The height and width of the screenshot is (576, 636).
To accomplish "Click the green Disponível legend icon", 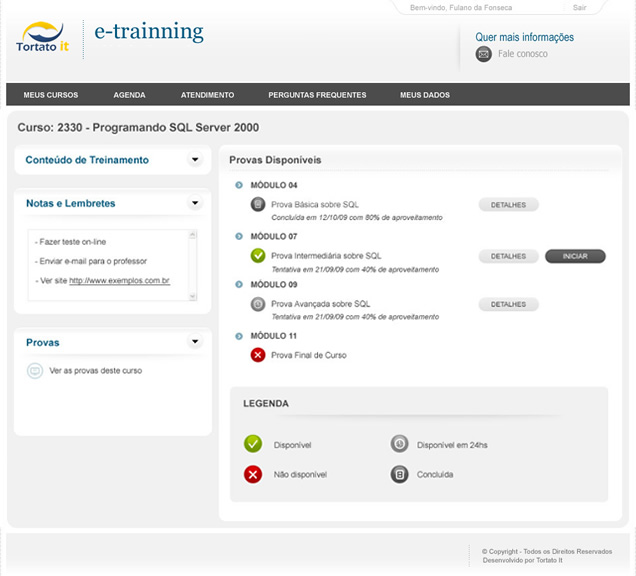I will click(253, 444).
